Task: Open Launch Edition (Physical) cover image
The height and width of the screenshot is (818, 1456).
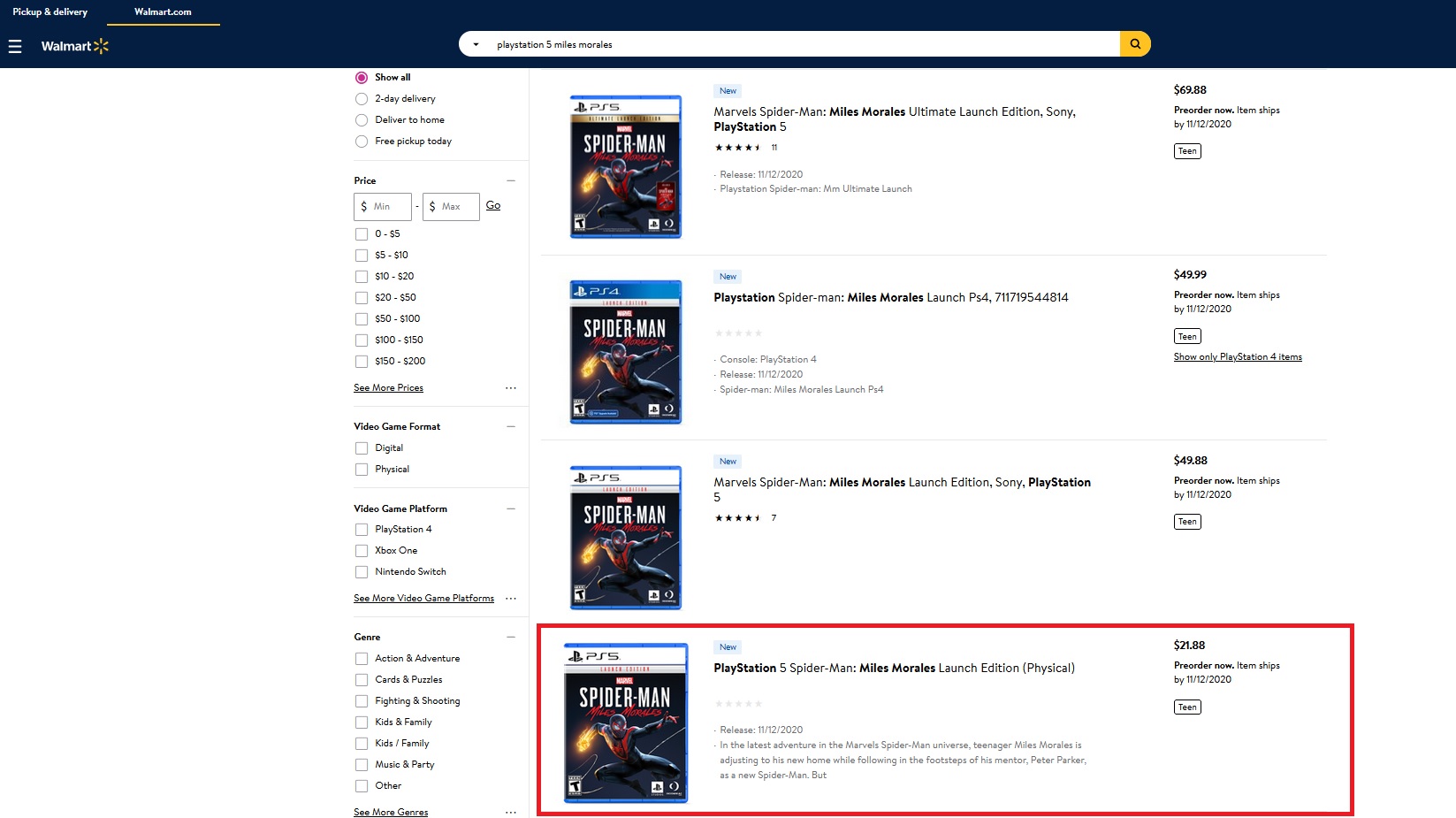Action: point(626,723)
